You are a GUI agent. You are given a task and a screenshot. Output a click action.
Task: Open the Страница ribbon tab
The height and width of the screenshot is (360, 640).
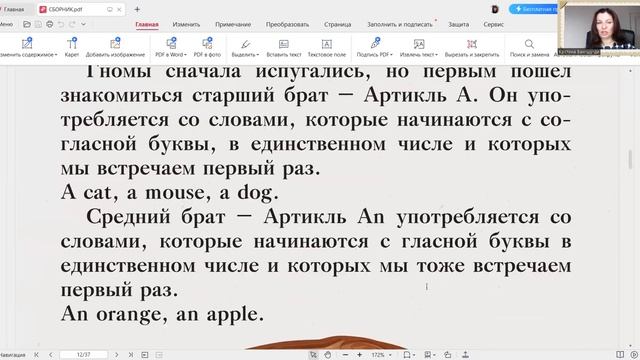pyautogui.click(x=338, y=24)
